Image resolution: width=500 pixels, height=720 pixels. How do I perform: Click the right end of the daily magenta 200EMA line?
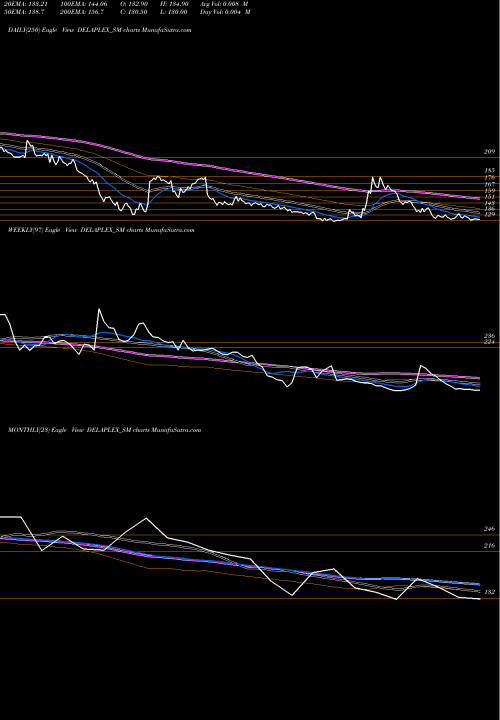click(x=479, y=198)
